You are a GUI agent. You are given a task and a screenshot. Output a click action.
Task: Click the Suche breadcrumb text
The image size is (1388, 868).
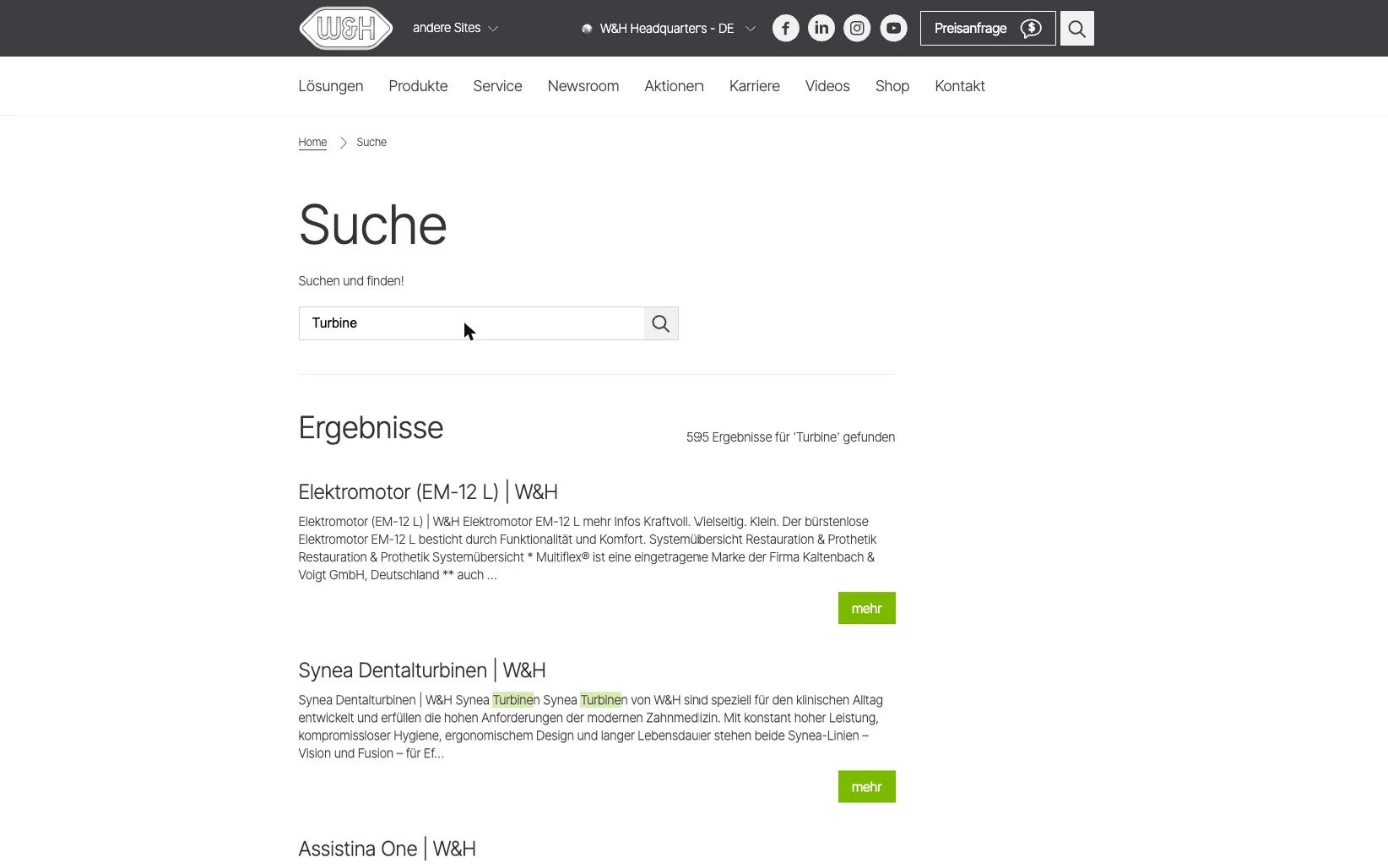click(371, 142)
